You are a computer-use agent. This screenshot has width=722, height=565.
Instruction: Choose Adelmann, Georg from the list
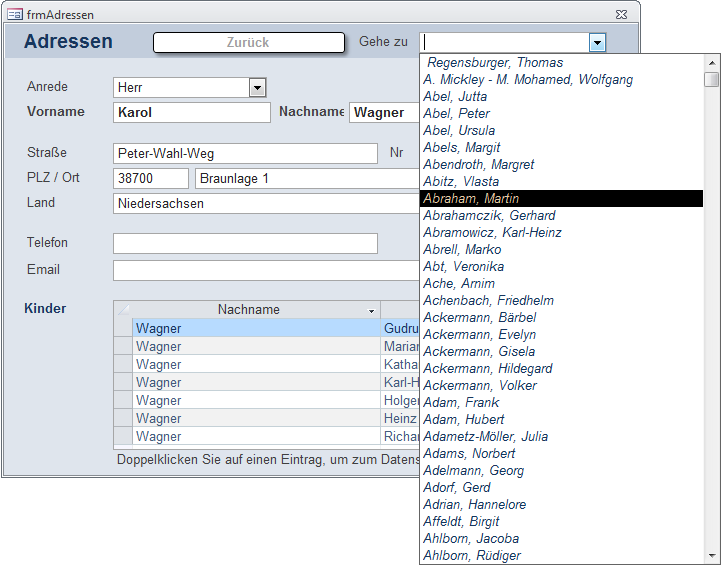pos(562,471)
